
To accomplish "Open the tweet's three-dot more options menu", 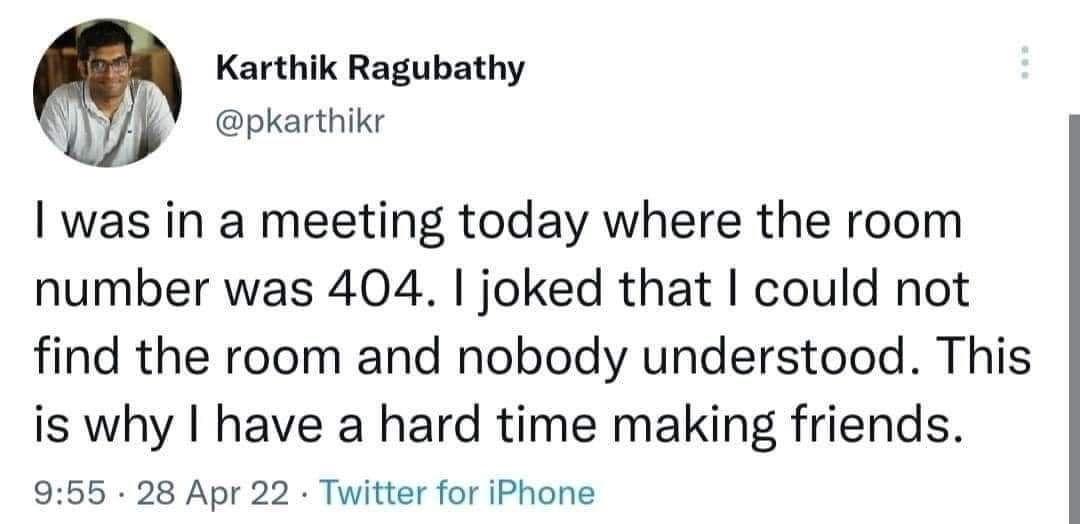I will (x=1022, y=62).
